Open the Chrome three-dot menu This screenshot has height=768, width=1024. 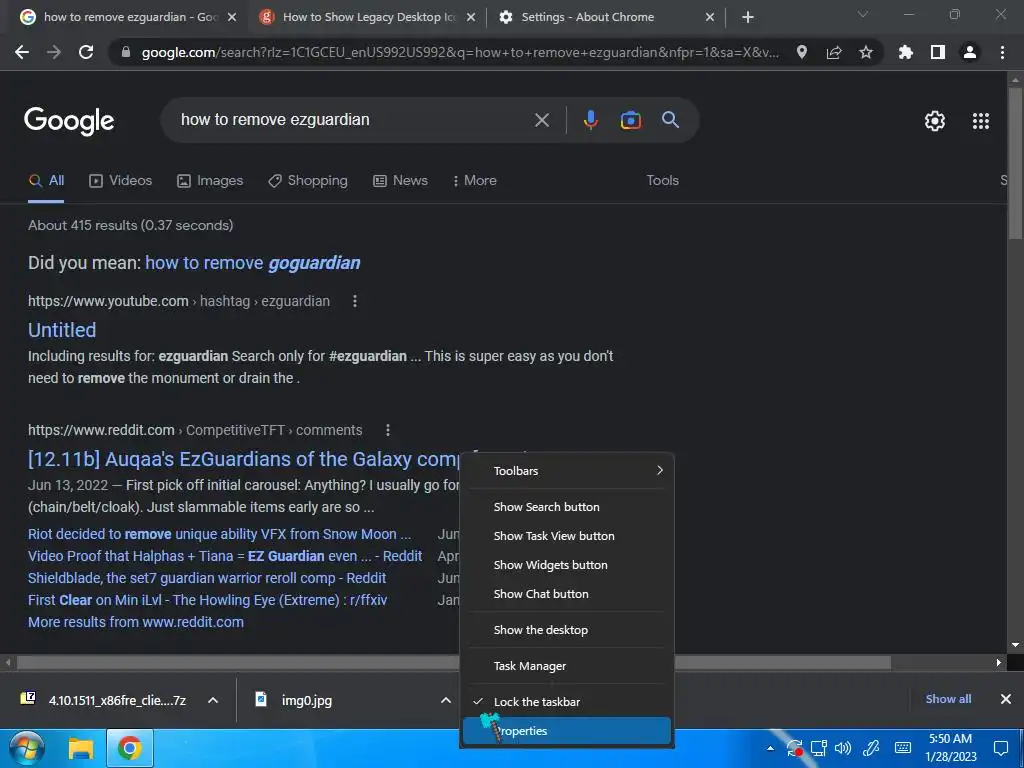(1002, 52)
